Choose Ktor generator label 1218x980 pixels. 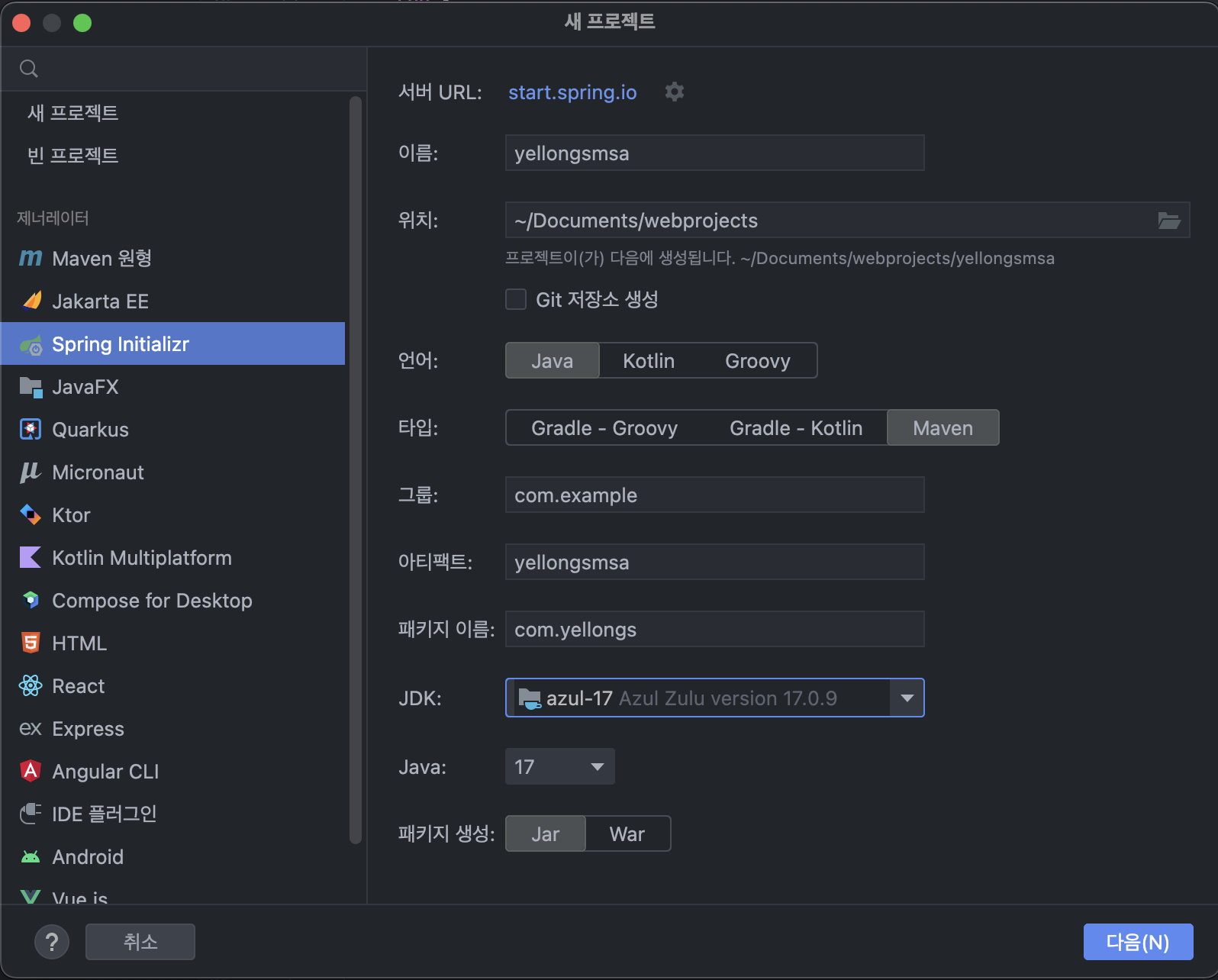point(71,515)
